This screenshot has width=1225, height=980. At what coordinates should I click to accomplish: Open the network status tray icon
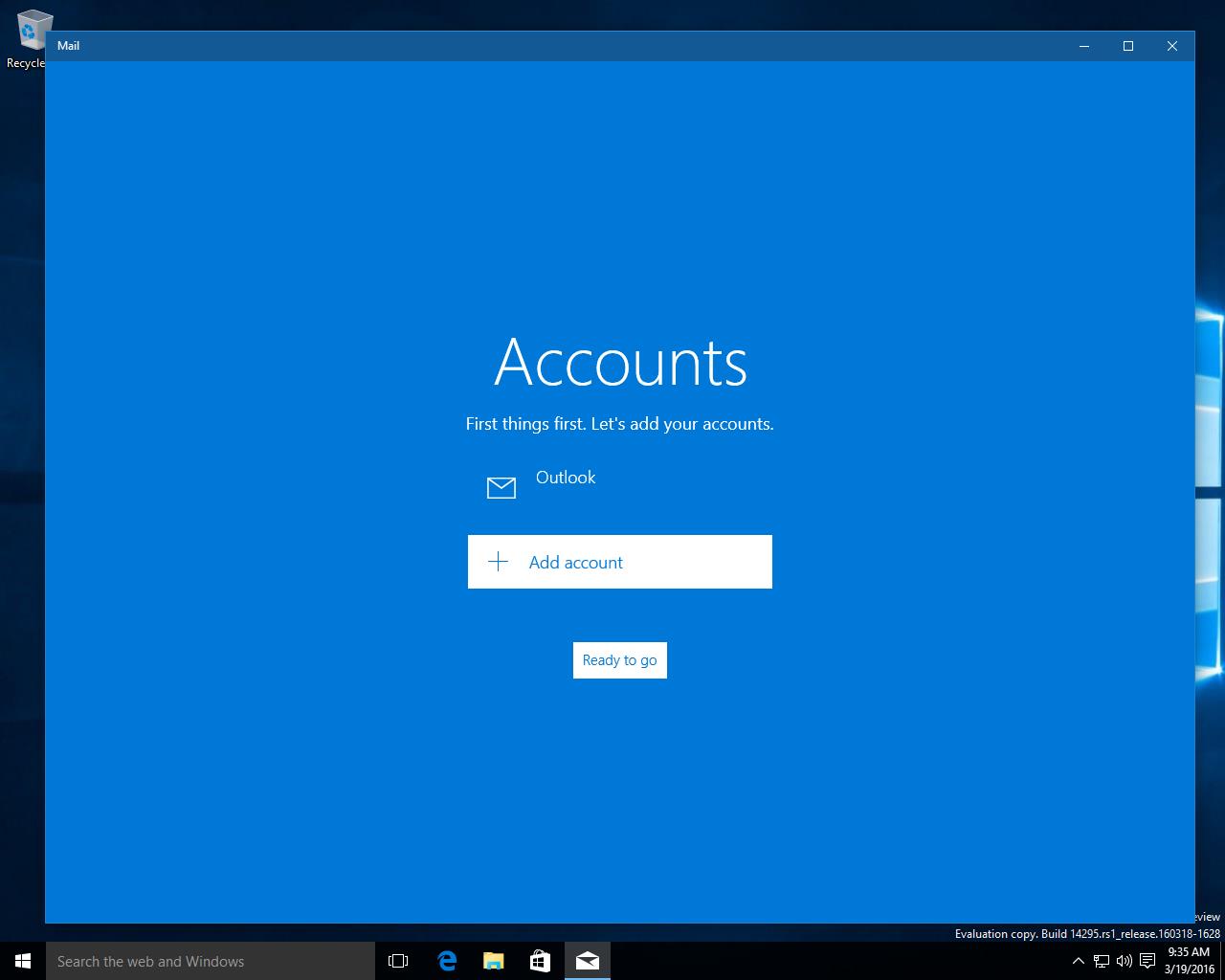coord(1102,961)
